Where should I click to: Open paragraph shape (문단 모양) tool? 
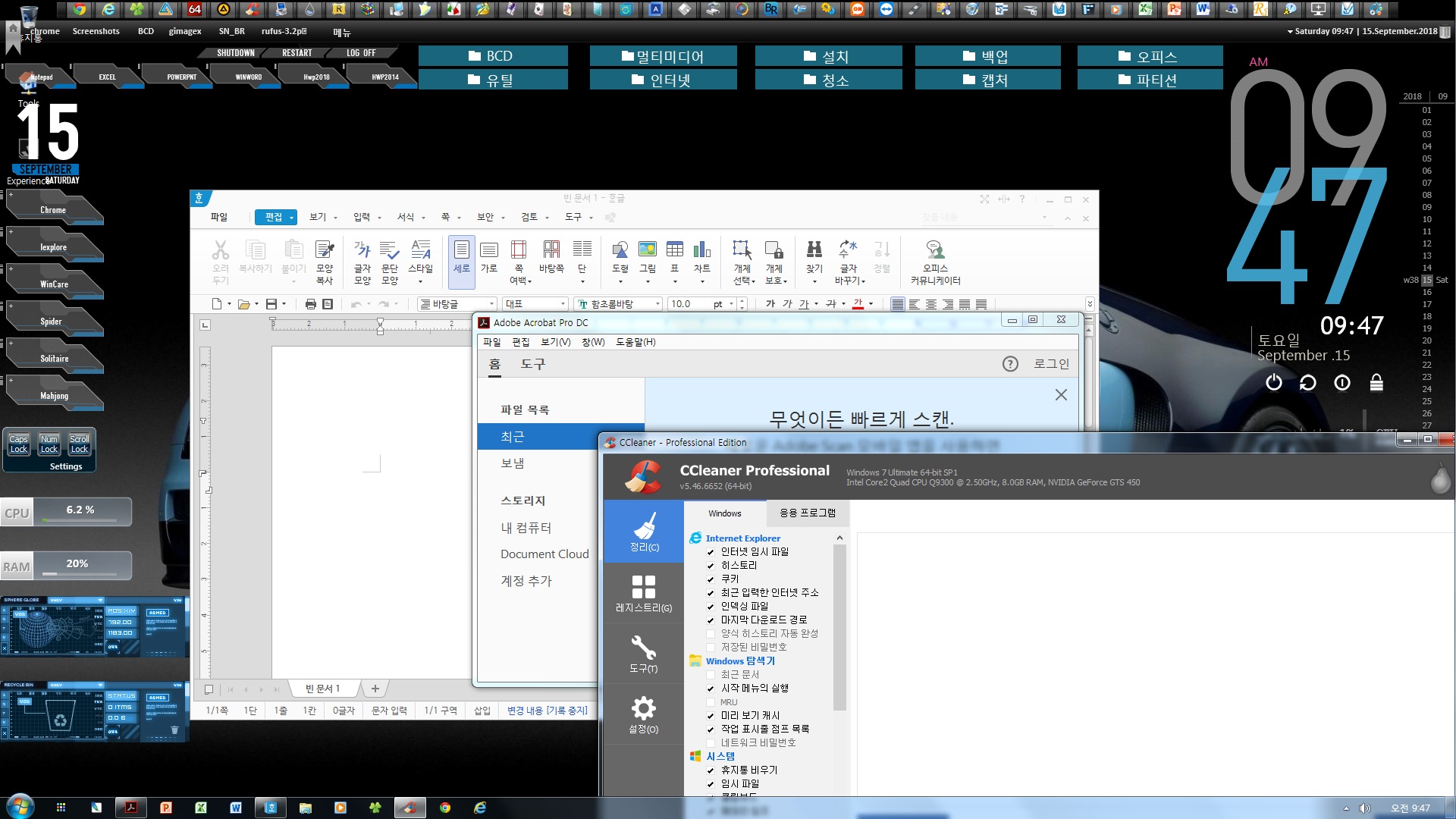[390, 262]
